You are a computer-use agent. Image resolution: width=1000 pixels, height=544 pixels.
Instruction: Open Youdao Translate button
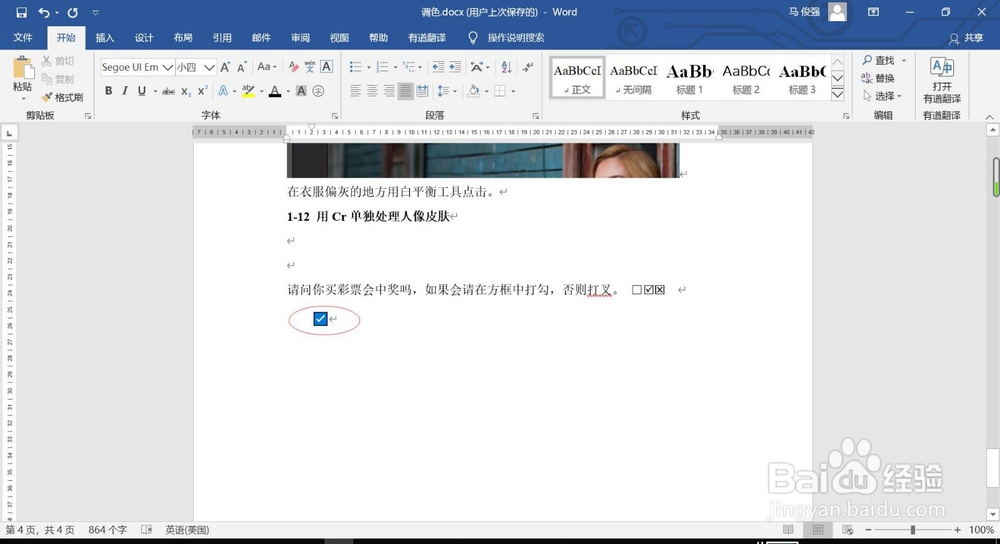[942, 80]
